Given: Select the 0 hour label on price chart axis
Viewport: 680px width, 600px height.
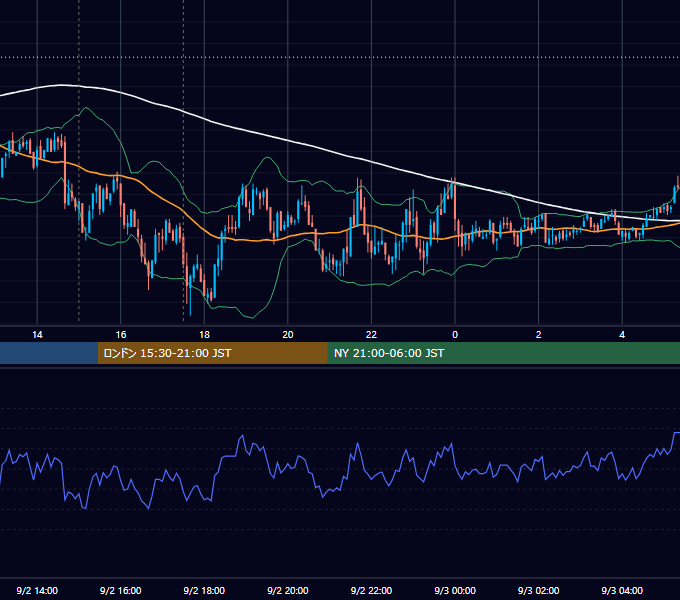Looking at the screenshot, I should click(455, 335).
